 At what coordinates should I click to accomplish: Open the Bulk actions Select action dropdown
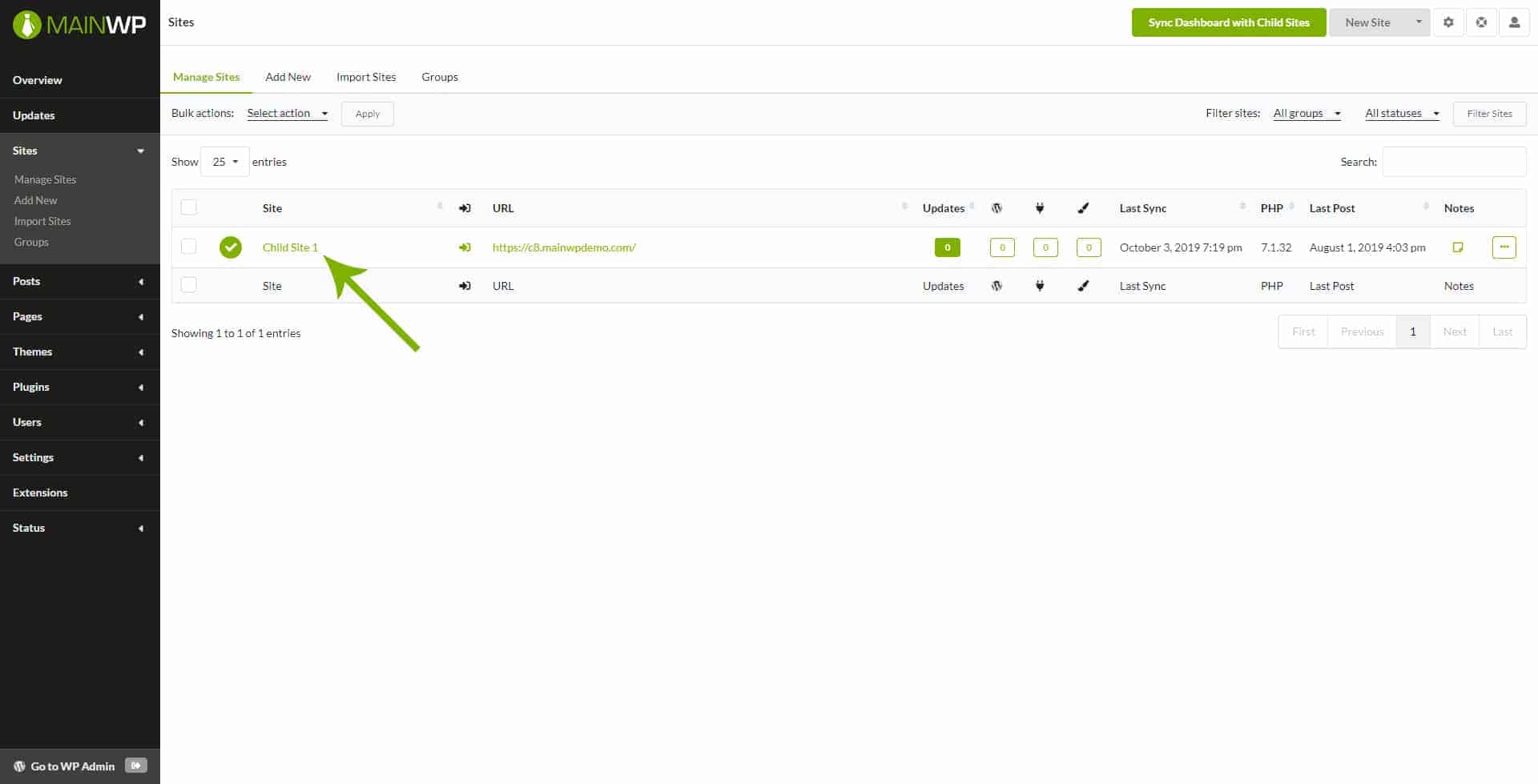click(x=287, y=114)
